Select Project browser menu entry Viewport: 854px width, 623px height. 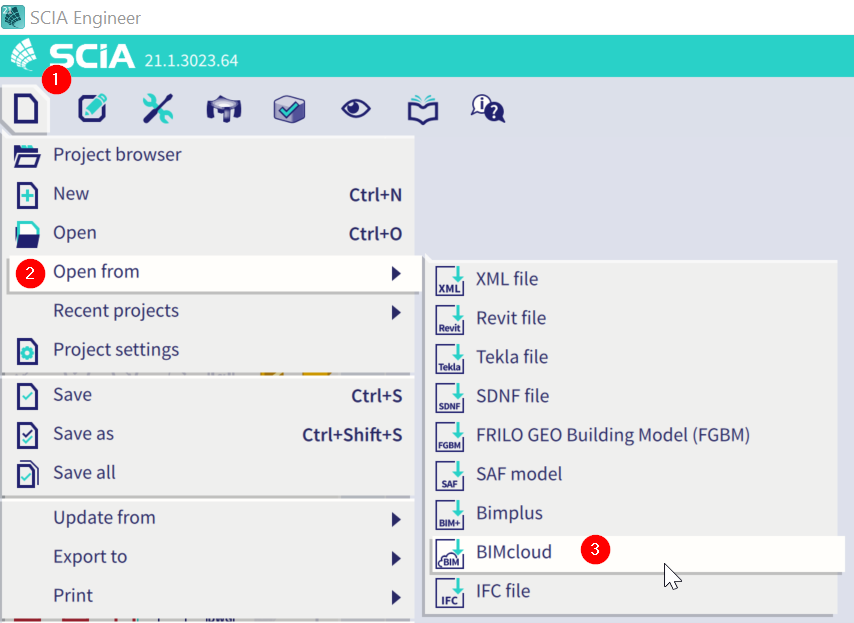[210, 155]
